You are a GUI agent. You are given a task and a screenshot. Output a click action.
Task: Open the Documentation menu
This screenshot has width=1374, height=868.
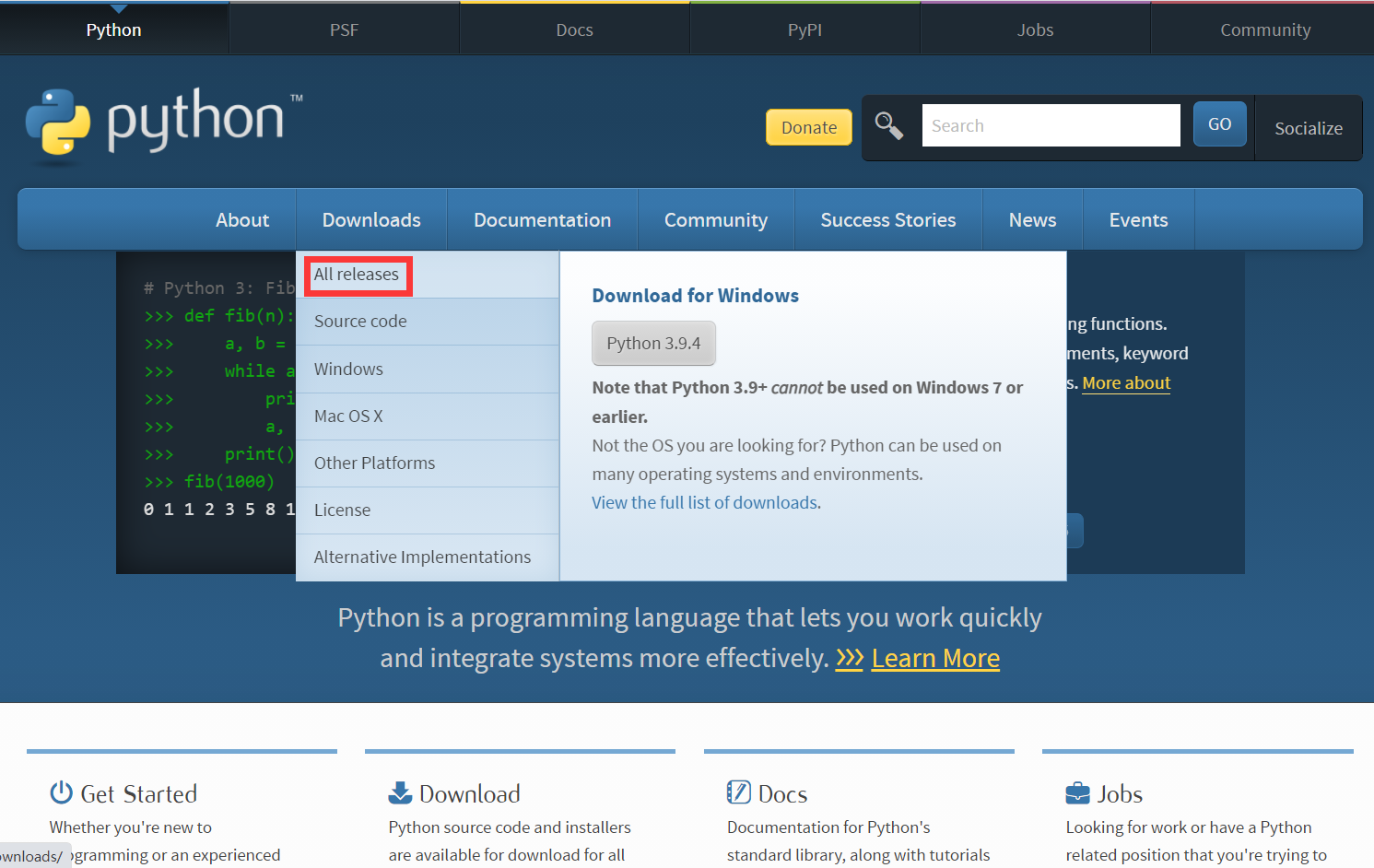point(542,220)
